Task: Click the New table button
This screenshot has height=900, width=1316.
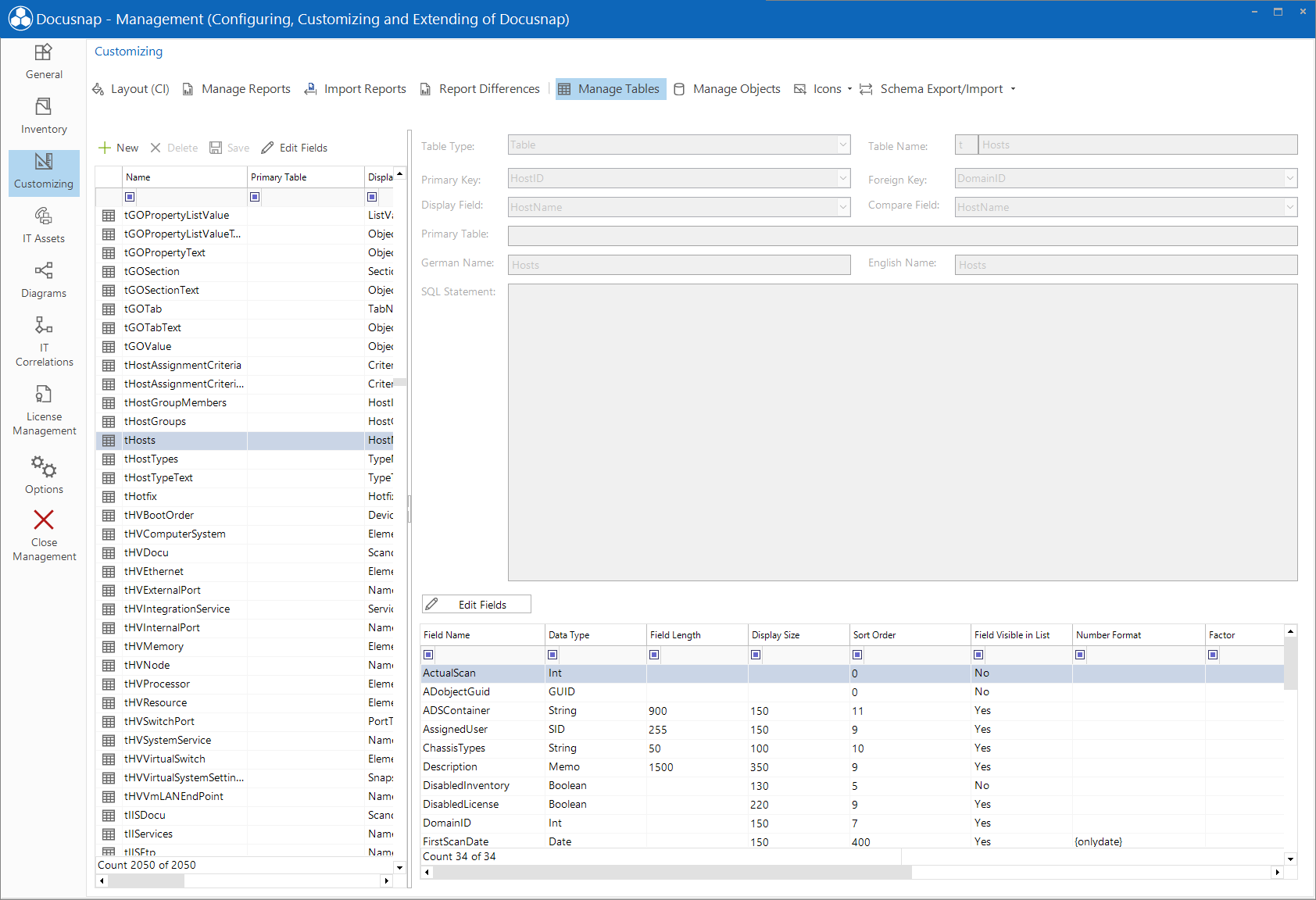Action: [x=118, y=148]
